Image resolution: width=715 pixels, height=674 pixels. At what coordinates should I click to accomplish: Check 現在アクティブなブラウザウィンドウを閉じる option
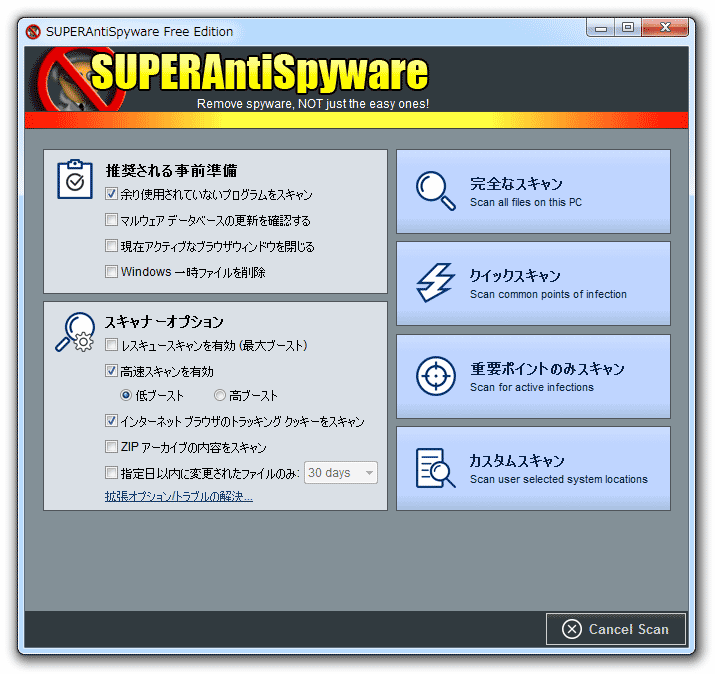tap(111, 246)
